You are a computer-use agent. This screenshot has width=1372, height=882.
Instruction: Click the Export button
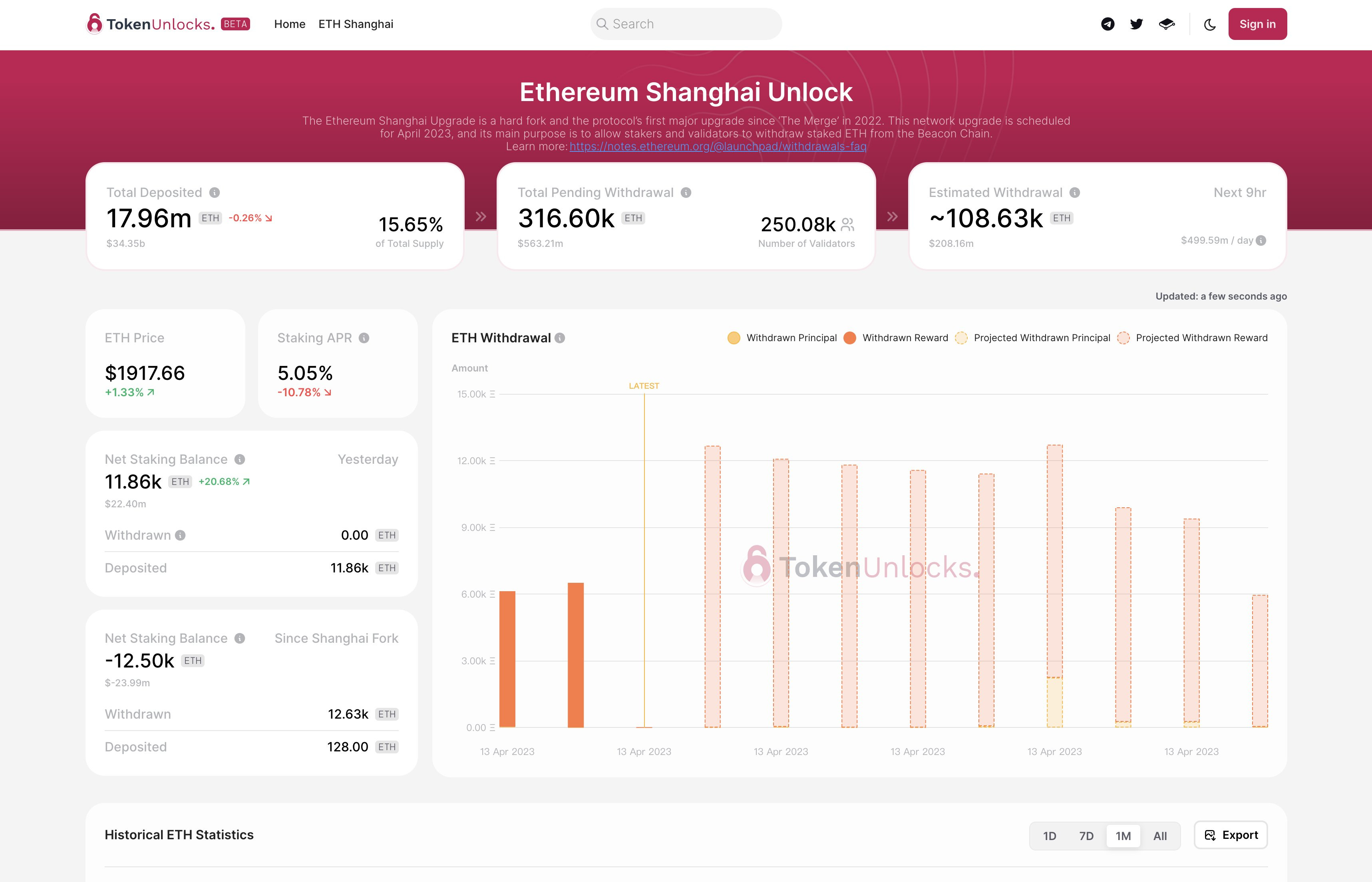pos(1231,835)
